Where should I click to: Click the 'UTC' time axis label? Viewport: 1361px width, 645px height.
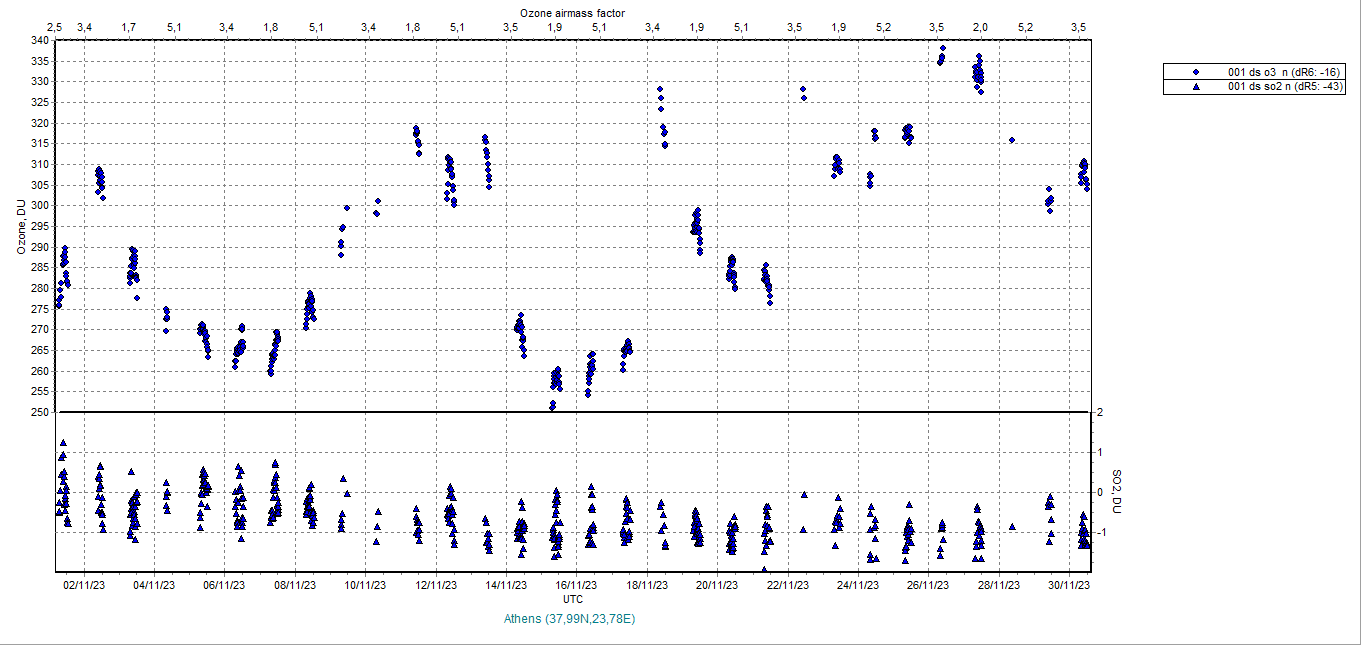click(573, 598)
